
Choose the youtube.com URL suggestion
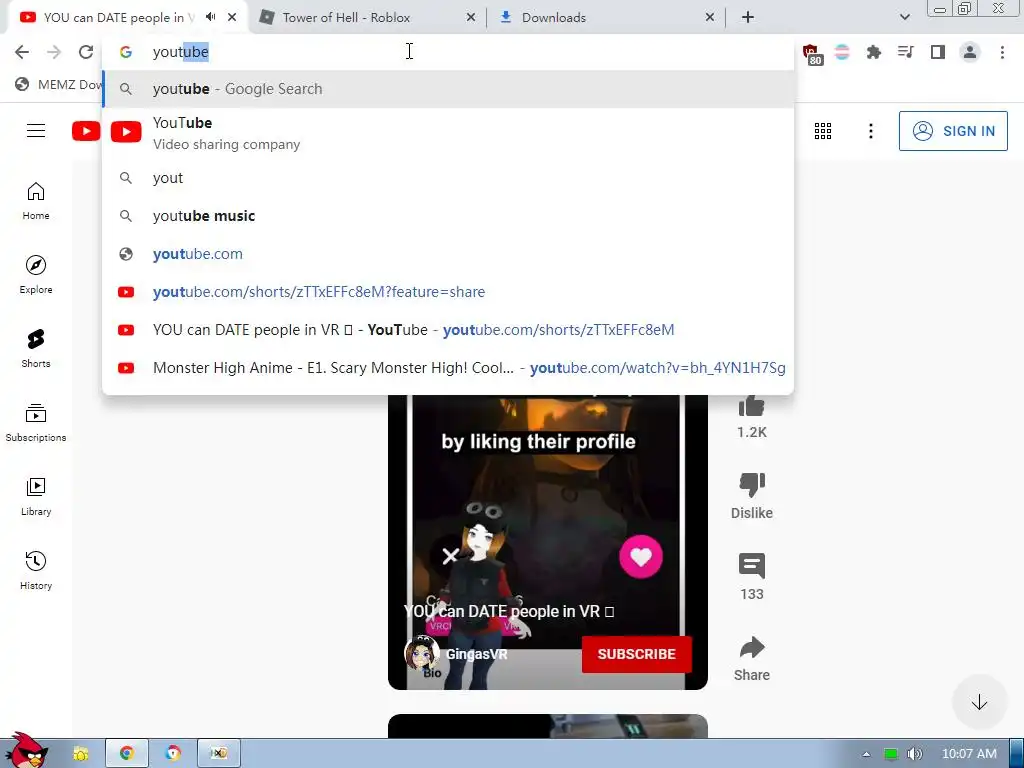[448, 253]
